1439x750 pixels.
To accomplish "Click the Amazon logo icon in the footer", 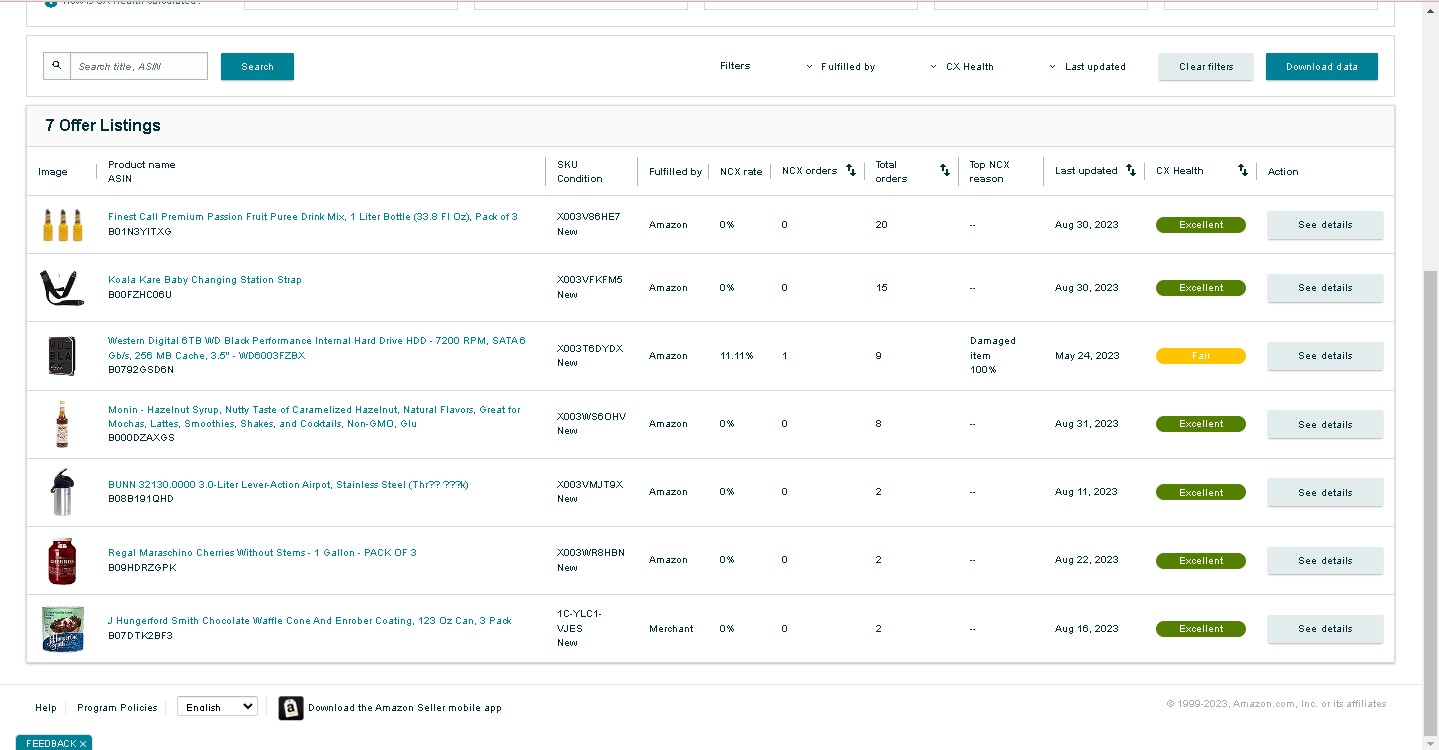I will [291, 708].
